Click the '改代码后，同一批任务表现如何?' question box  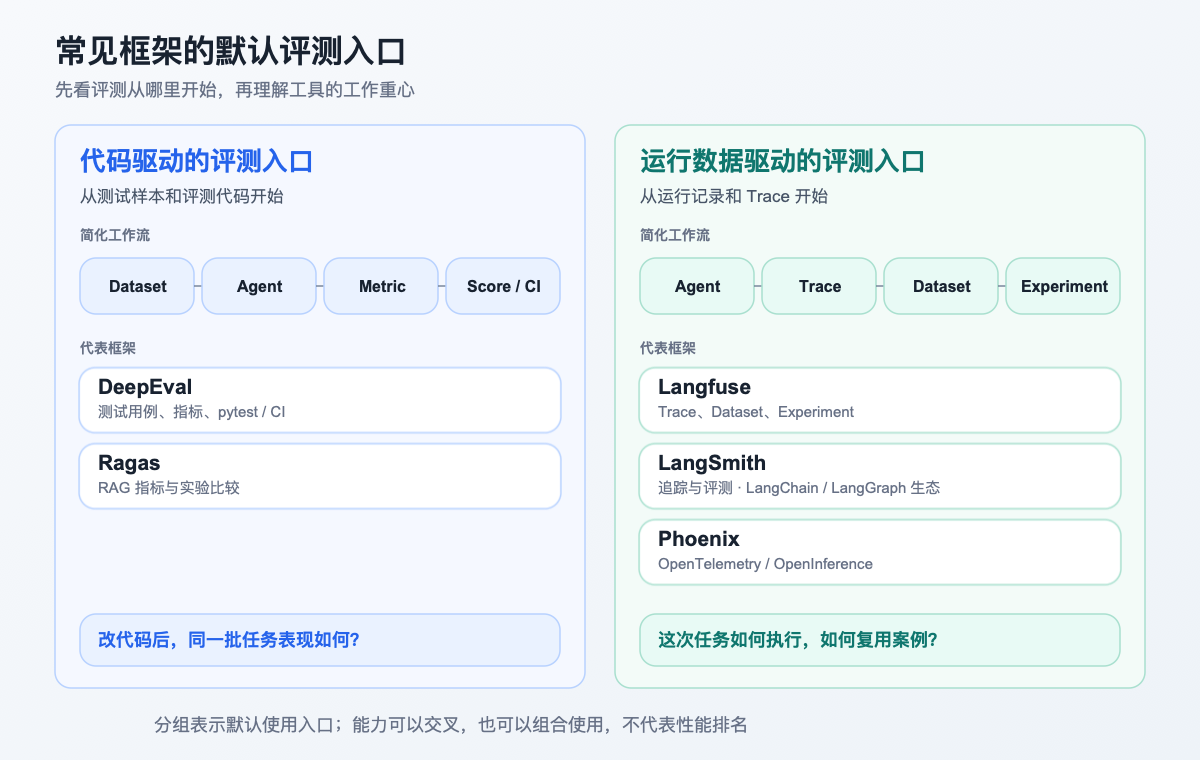[x=320, y=640]
